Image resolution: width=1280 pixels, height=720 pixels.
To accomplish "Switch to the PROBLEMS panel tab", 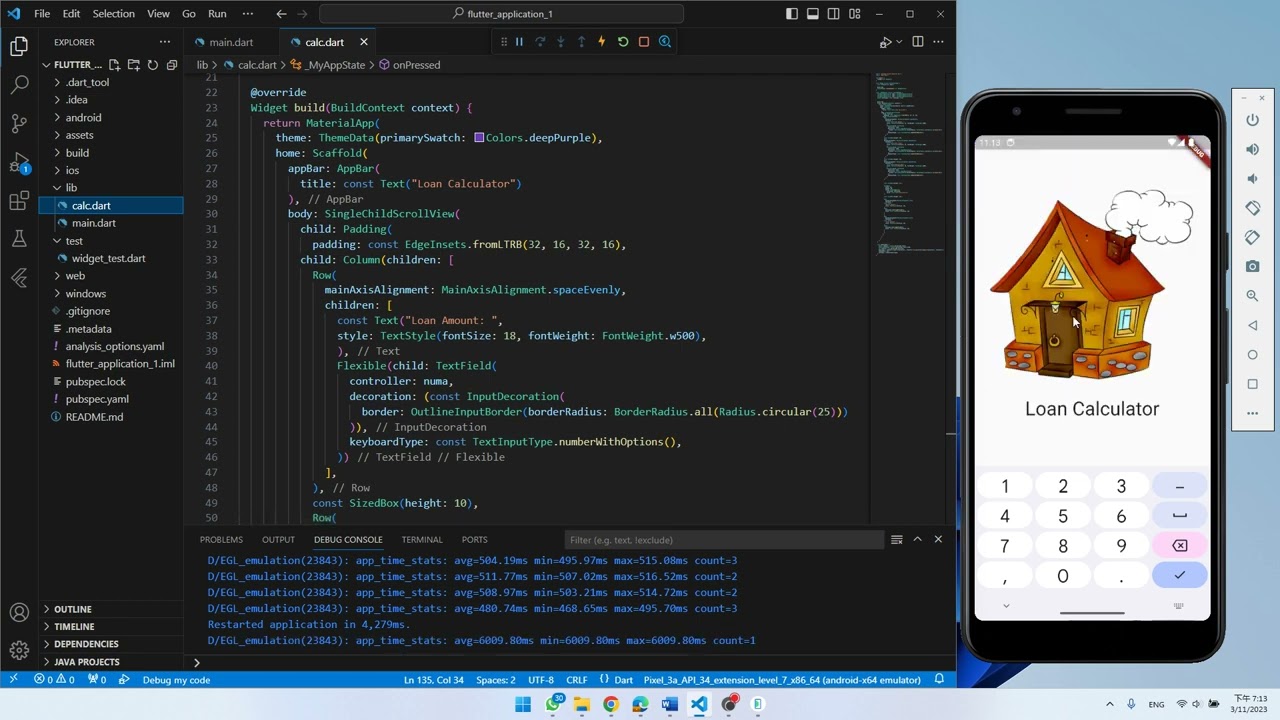I will coord(221,540).
